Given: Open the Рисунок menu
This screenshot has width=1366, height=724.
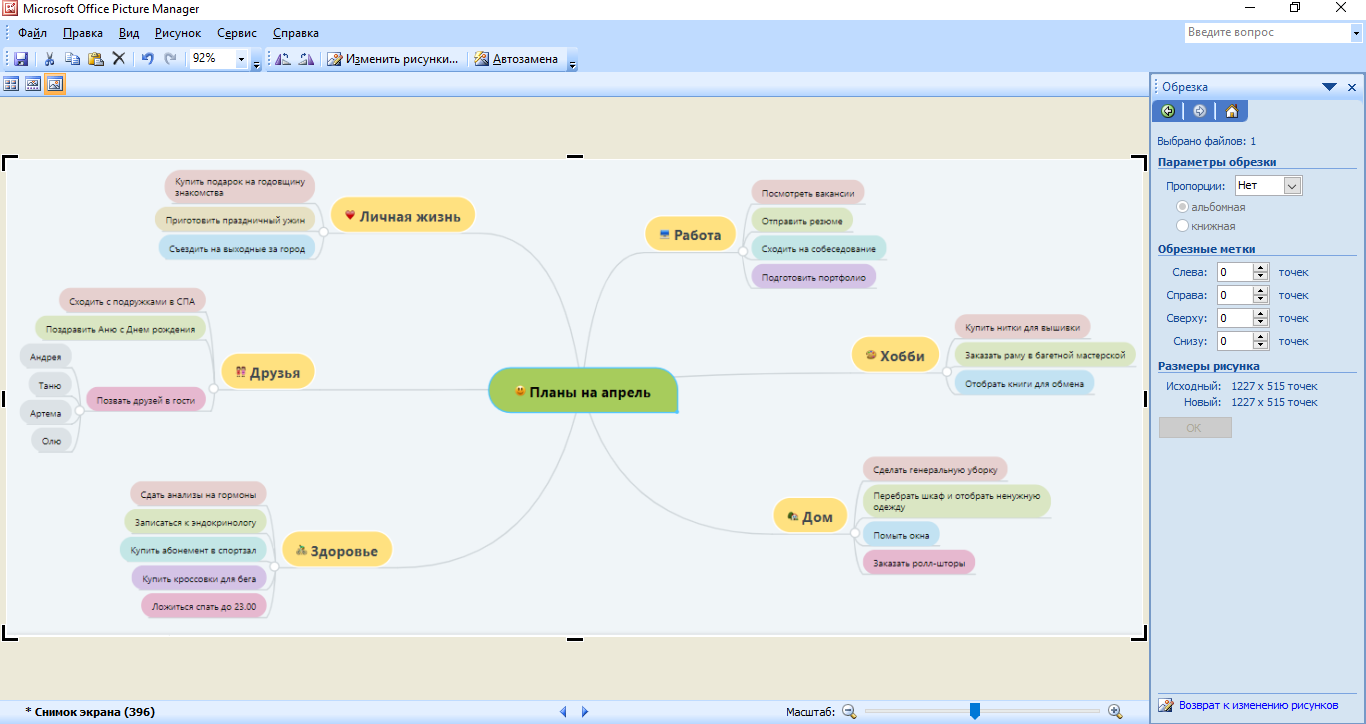Looking at the screenshot, I should click(x=178, y=33).
